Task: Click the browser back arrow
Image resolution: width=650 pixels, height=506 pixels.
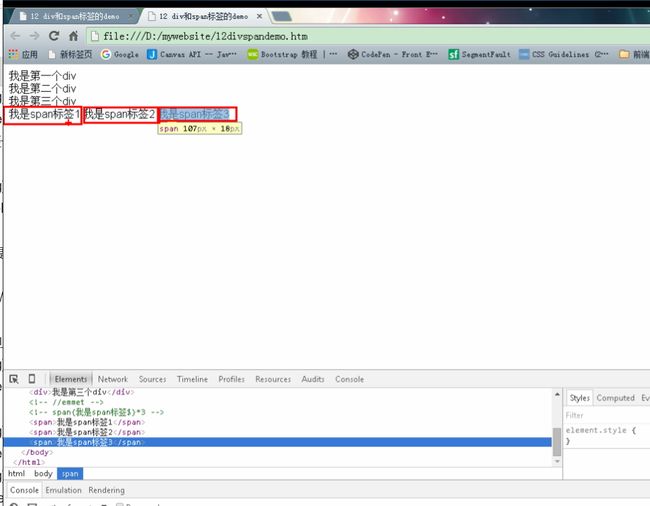Action: tap(17, 35)
